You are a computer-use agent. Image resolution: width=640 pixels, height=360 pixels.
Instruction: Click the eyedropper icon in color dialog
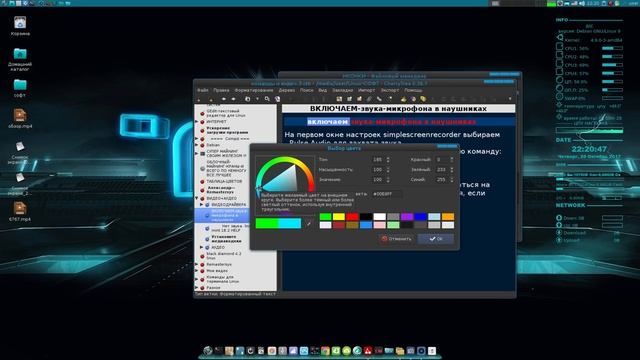click(x=309, y=223)
